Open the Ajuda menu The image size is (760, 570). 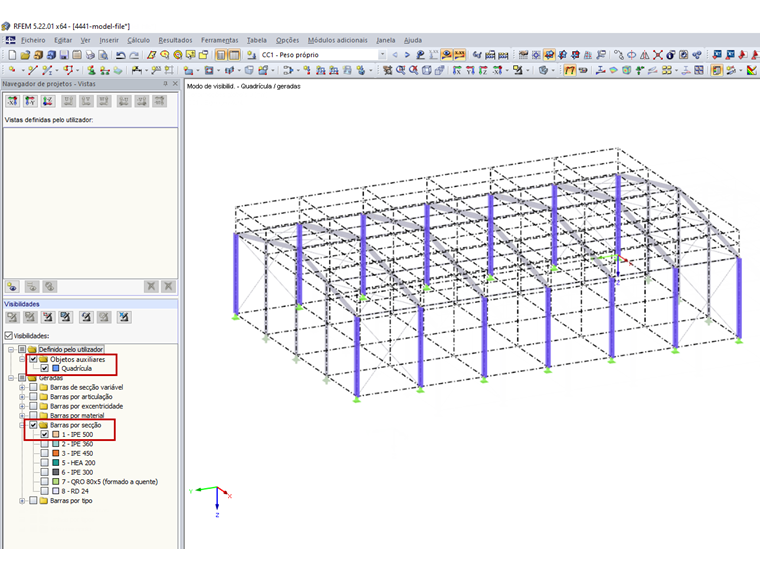point(413,40)
